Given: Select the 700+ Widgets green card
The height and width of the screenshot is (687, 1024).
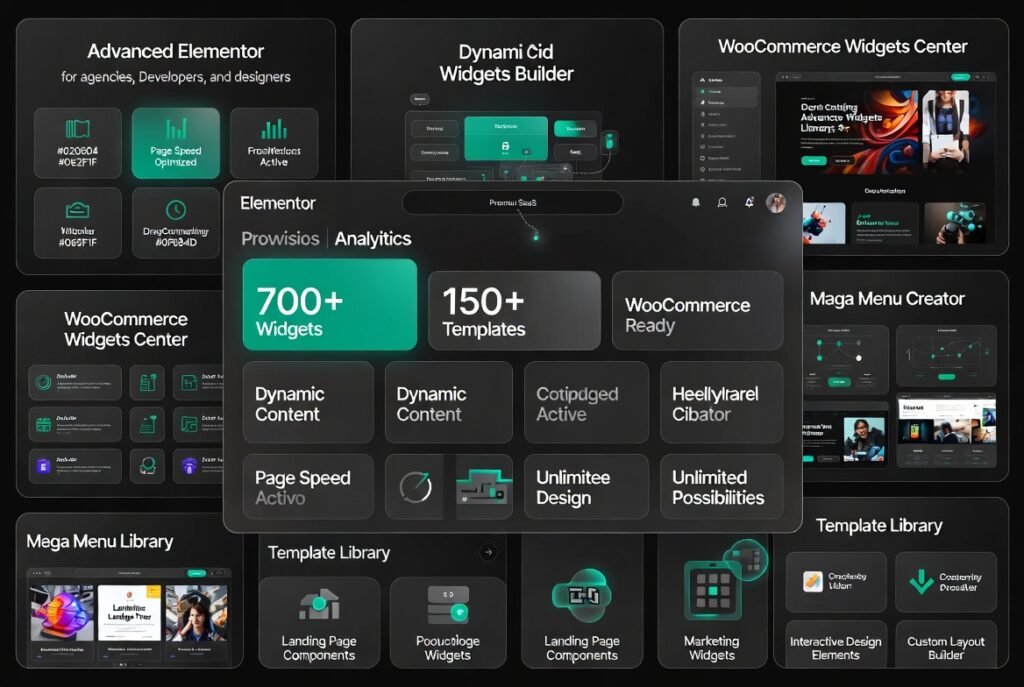Looking at the screenshot, I should pyautogui.click(x=330, y=304).
